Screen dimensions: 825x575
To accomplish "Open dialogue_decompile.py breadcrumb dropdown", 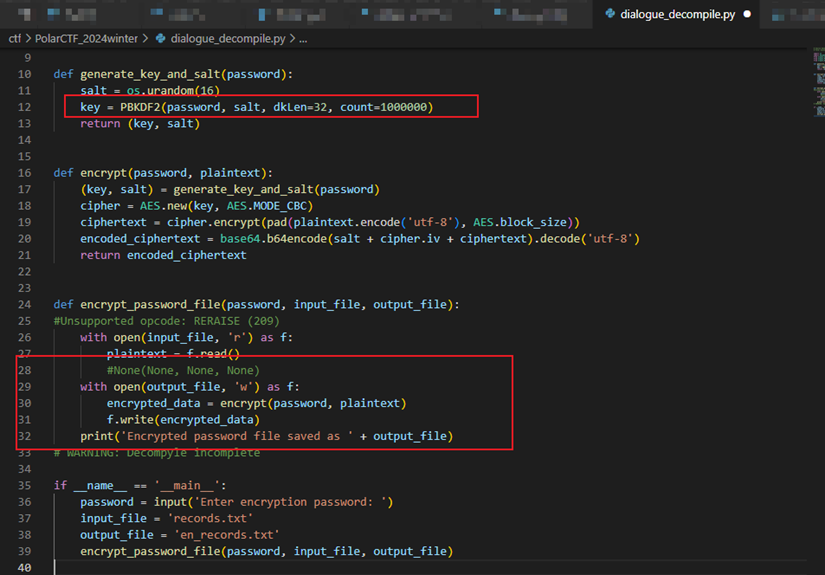I will point(227,38).
